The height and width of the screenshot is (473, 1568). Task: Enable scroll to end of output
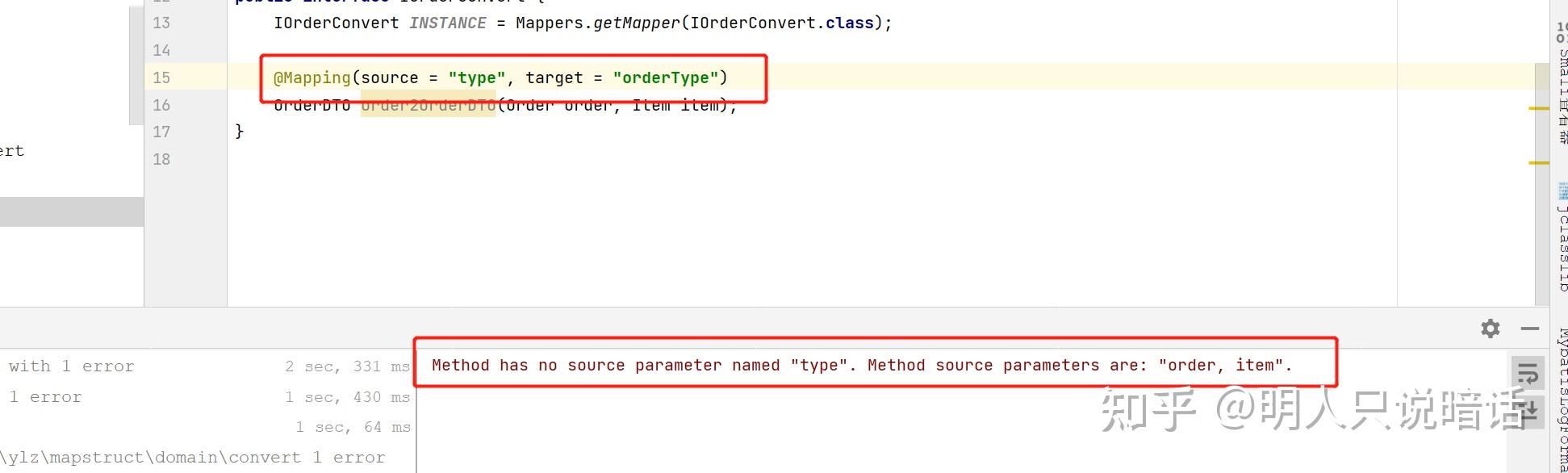point(1527,412)
